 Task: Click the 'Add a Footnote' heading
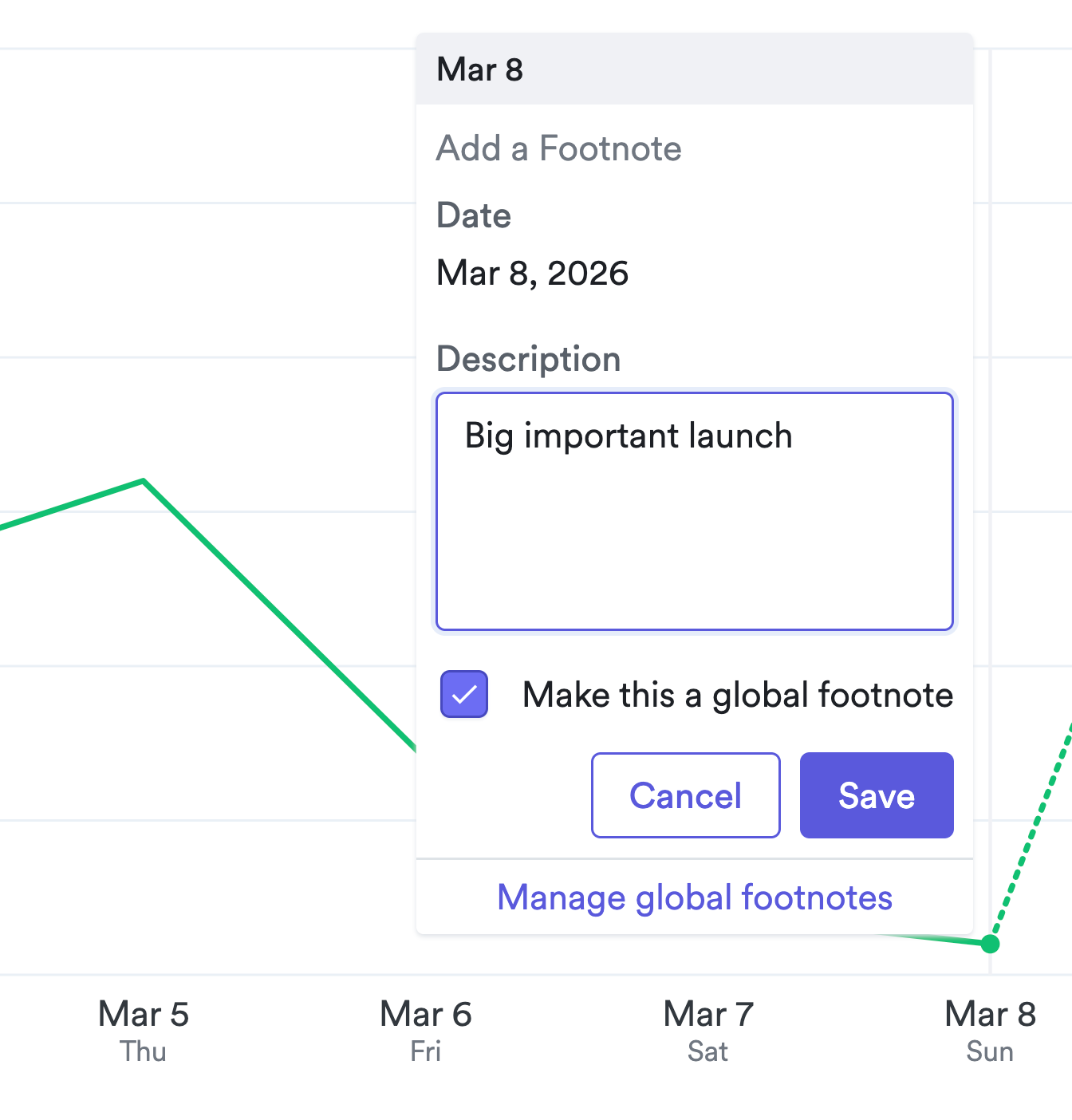click(x=558, y=149)
